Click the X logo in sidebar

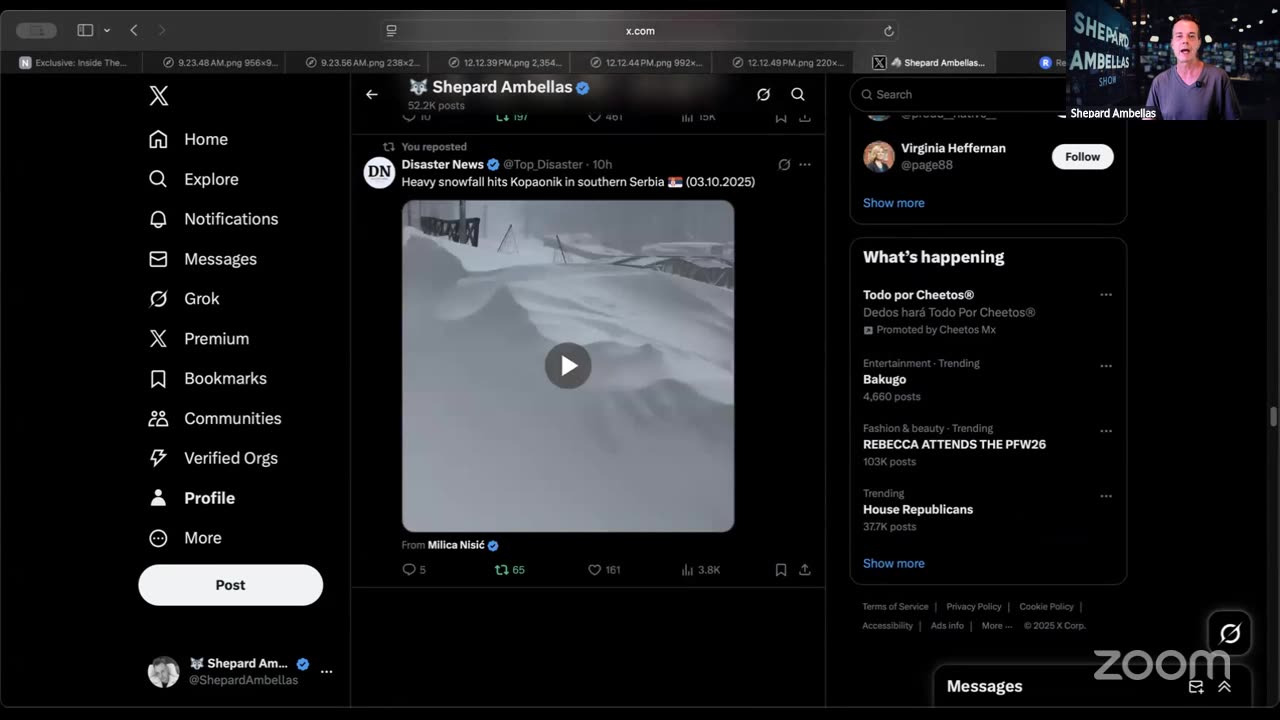(158, 95)
